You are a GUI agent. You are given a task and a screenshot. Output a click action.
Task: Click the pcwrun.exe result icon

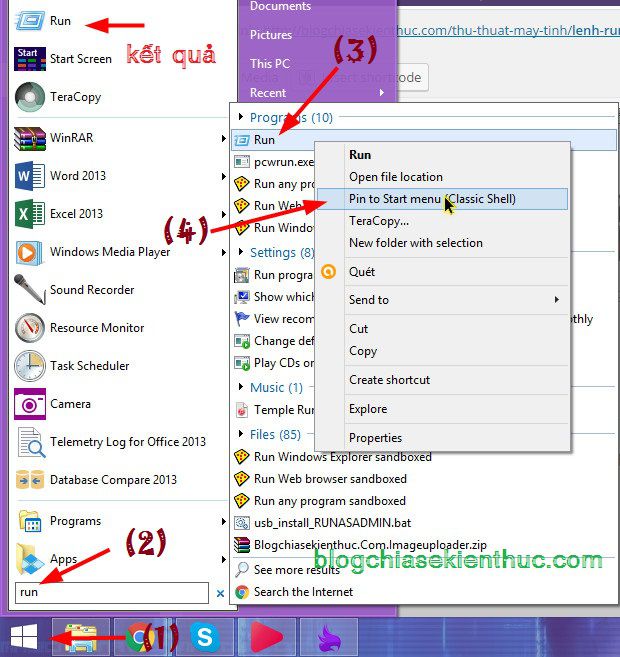click(242, 162)
